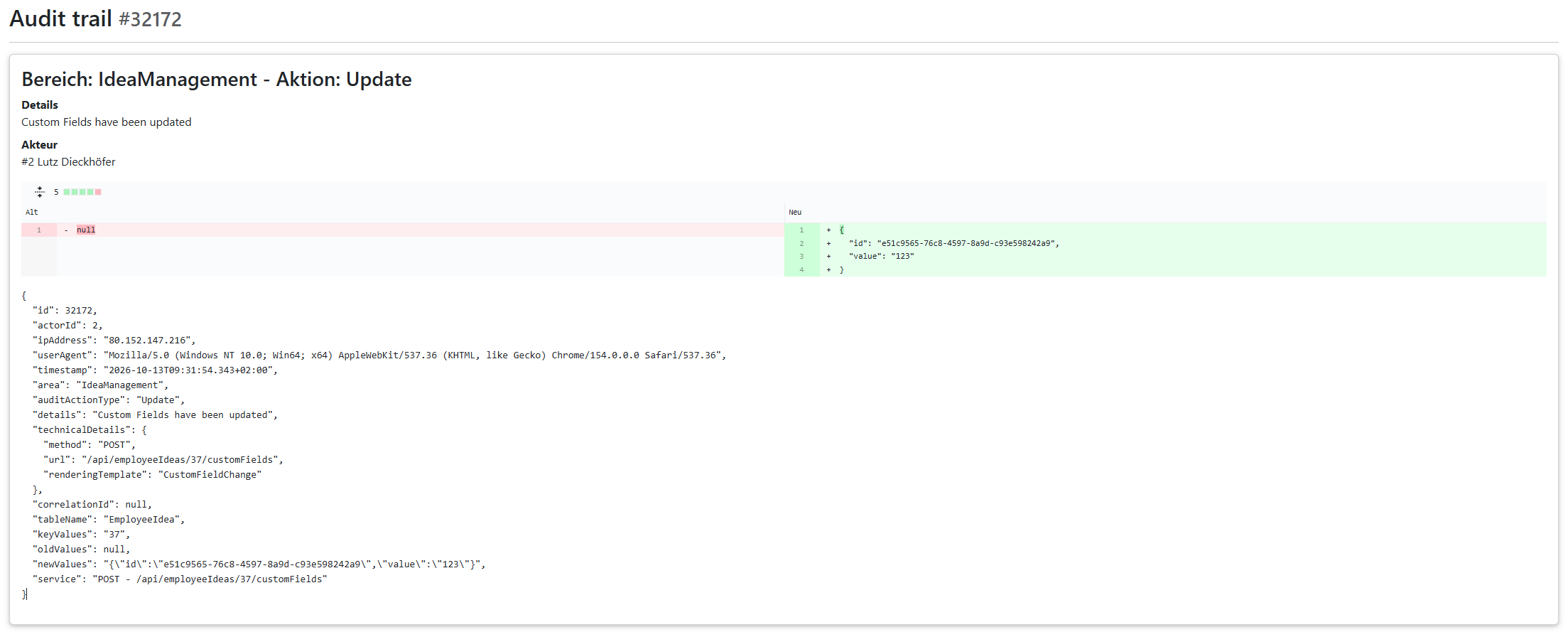Click the "Bereich: IdeaManagement - Aktion: Update" heading

pos(217,79)
